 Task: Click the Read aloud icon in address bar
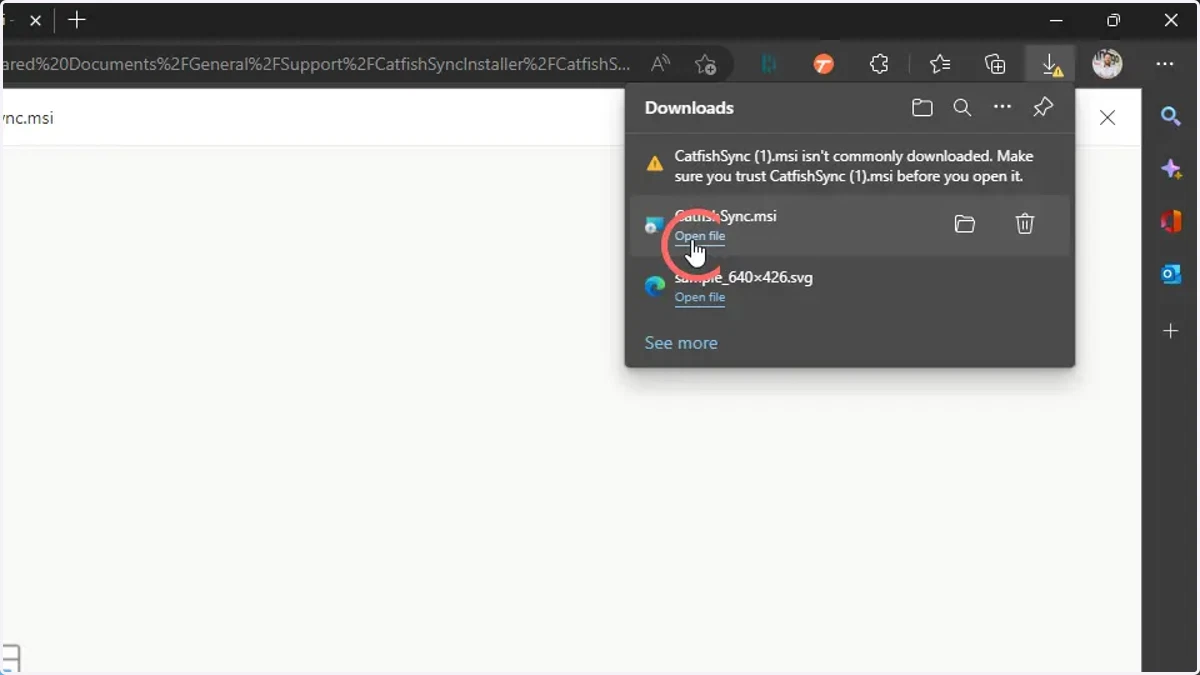(x=660, y=64)
